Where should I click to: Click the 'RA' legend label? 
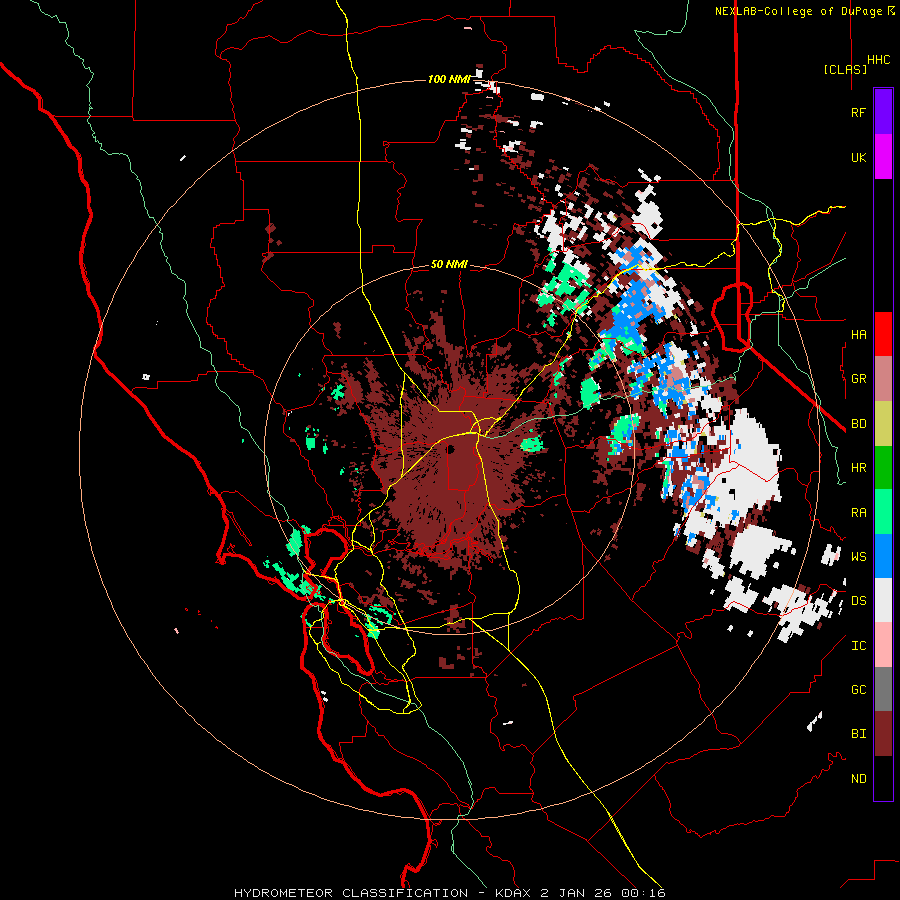[858, 513]
